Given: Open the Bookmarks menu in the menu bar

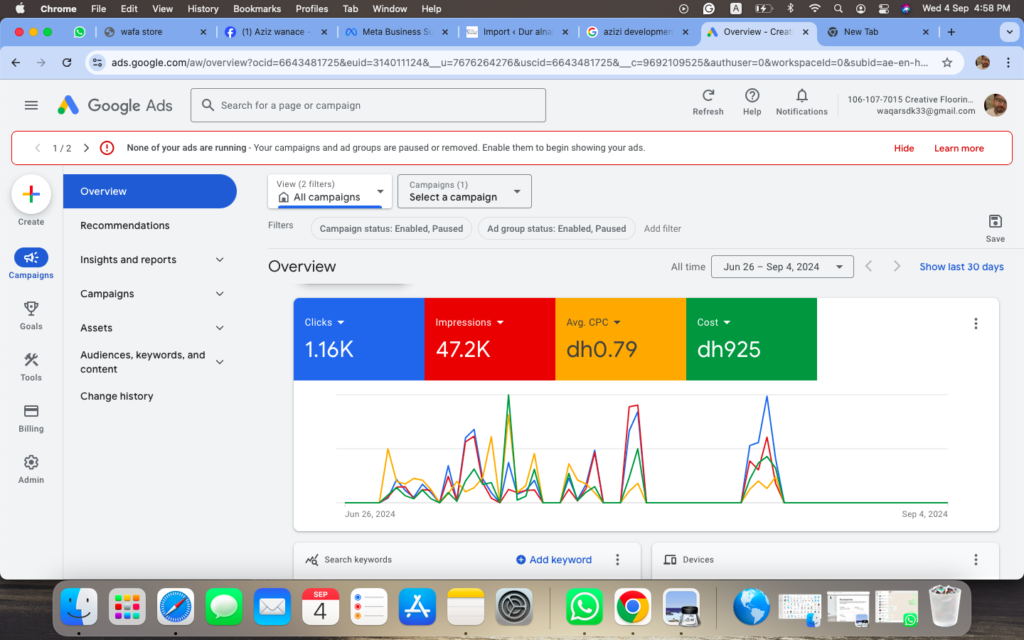Looking at the screenshot, I should click(x=256, y=8).
